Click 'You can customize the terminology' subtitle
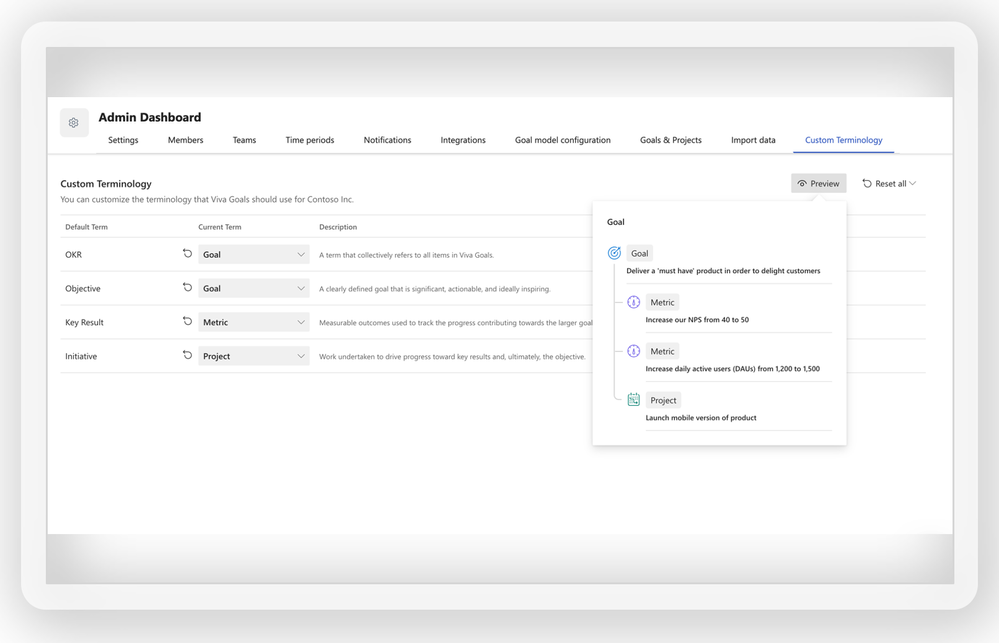The width and height of the screenshot is (999, 643). 207,199
